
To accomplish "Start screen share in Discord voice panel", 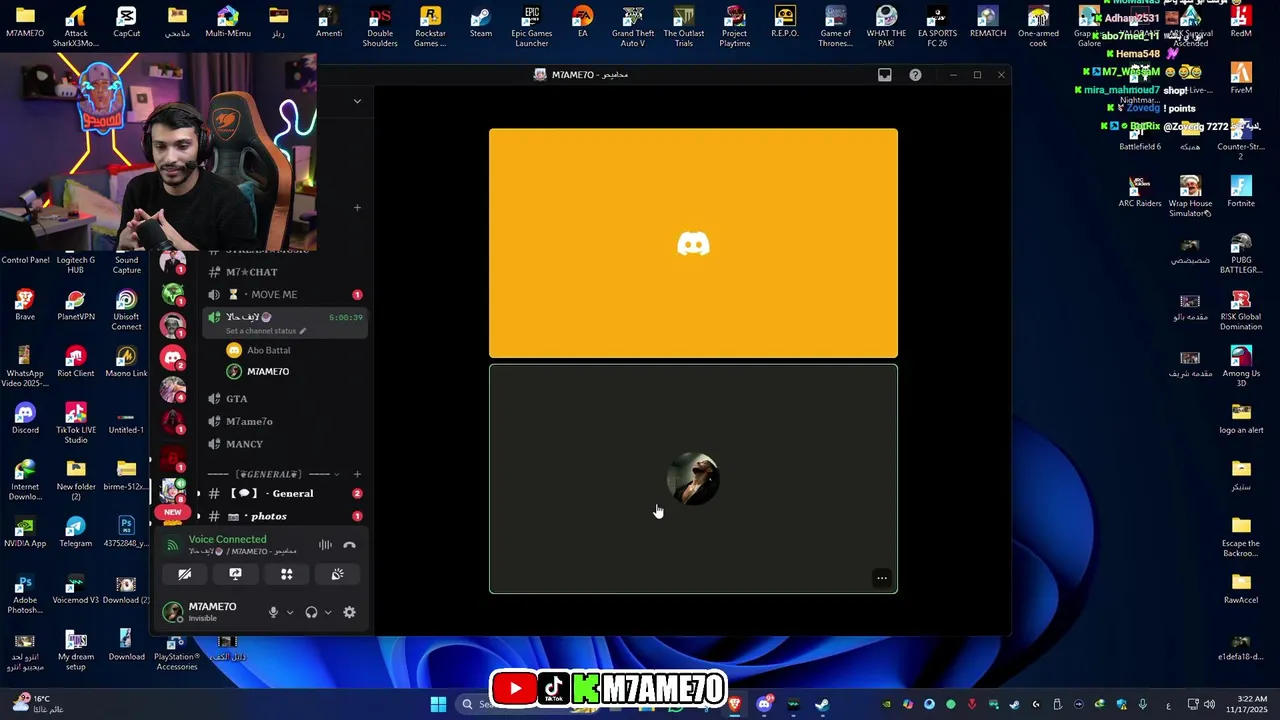I will pos(235,574).
